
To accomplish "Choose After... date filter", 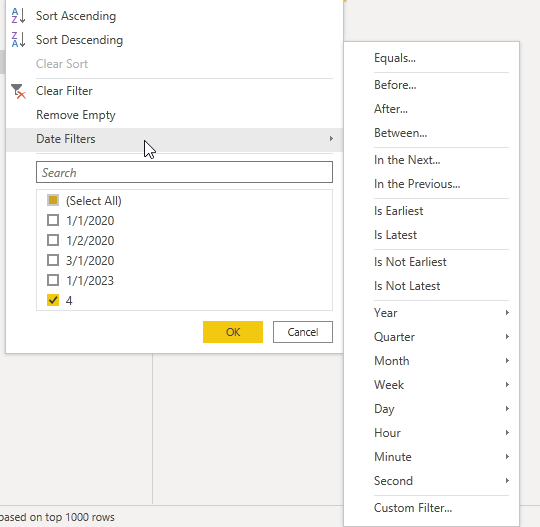I will (x=391, y=109).
